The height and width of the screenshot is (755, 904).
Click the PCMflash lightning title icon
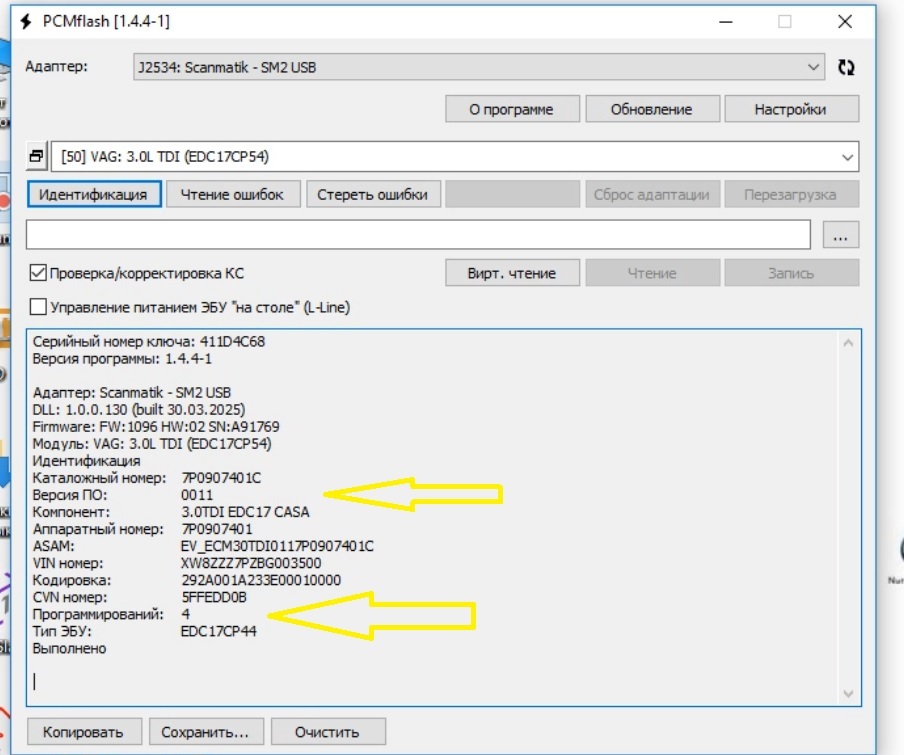pos(25,22)
